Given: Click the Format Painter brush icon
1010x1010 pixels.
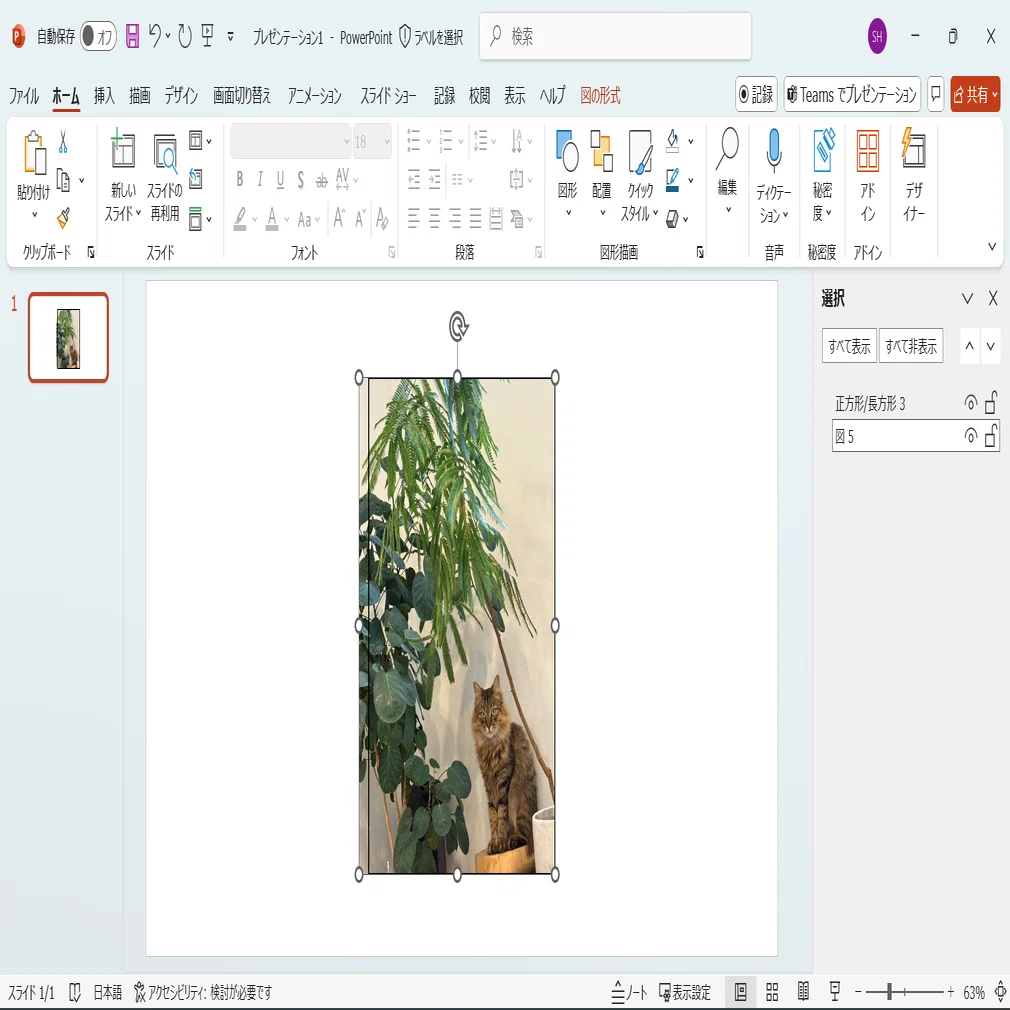Looking at the screenshot, I should 63,218.
